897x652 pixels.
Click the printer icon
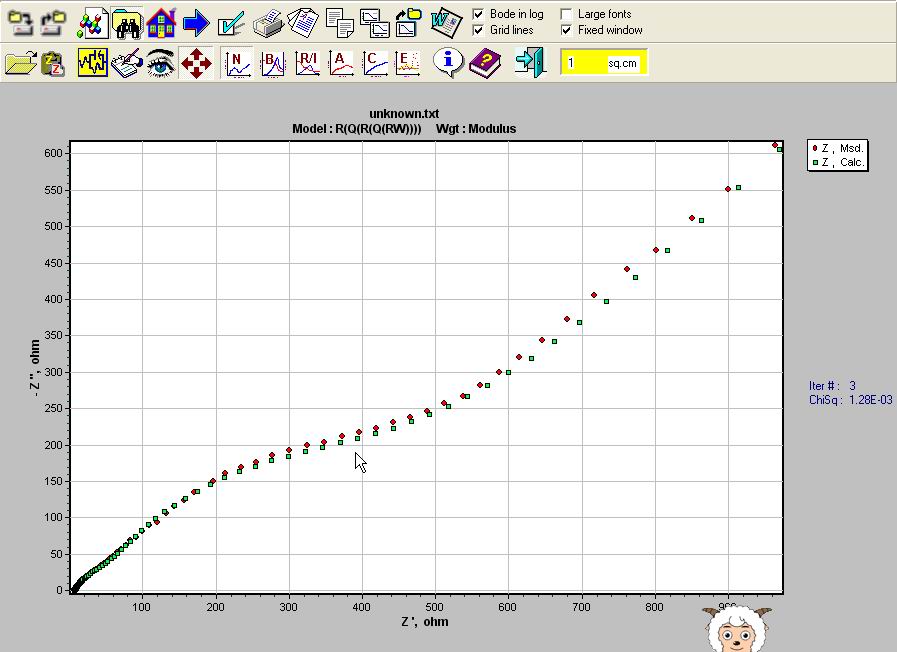pos(267,22)
